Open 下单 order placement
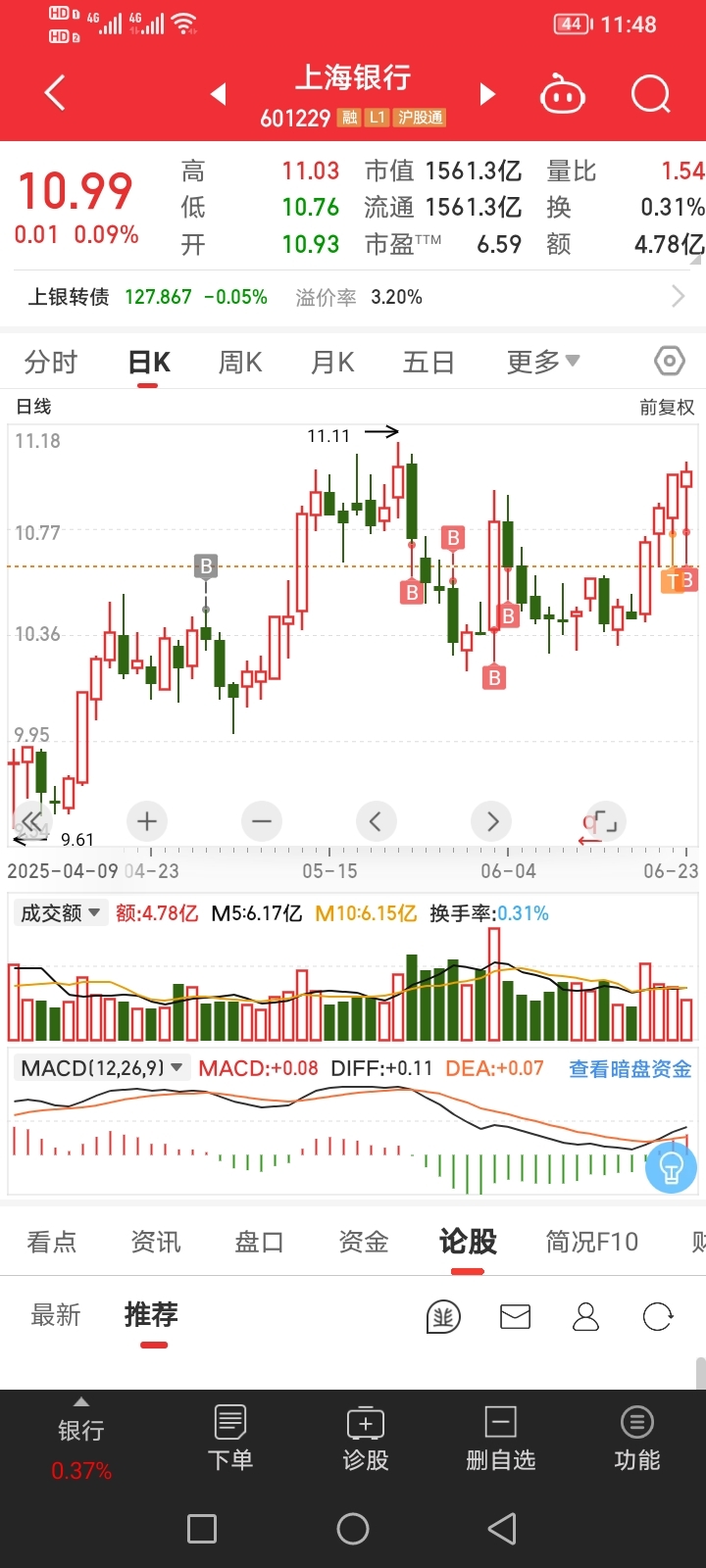This screenshot has height=1568, width=706. pyautogui.click(x=230, y=1438)
